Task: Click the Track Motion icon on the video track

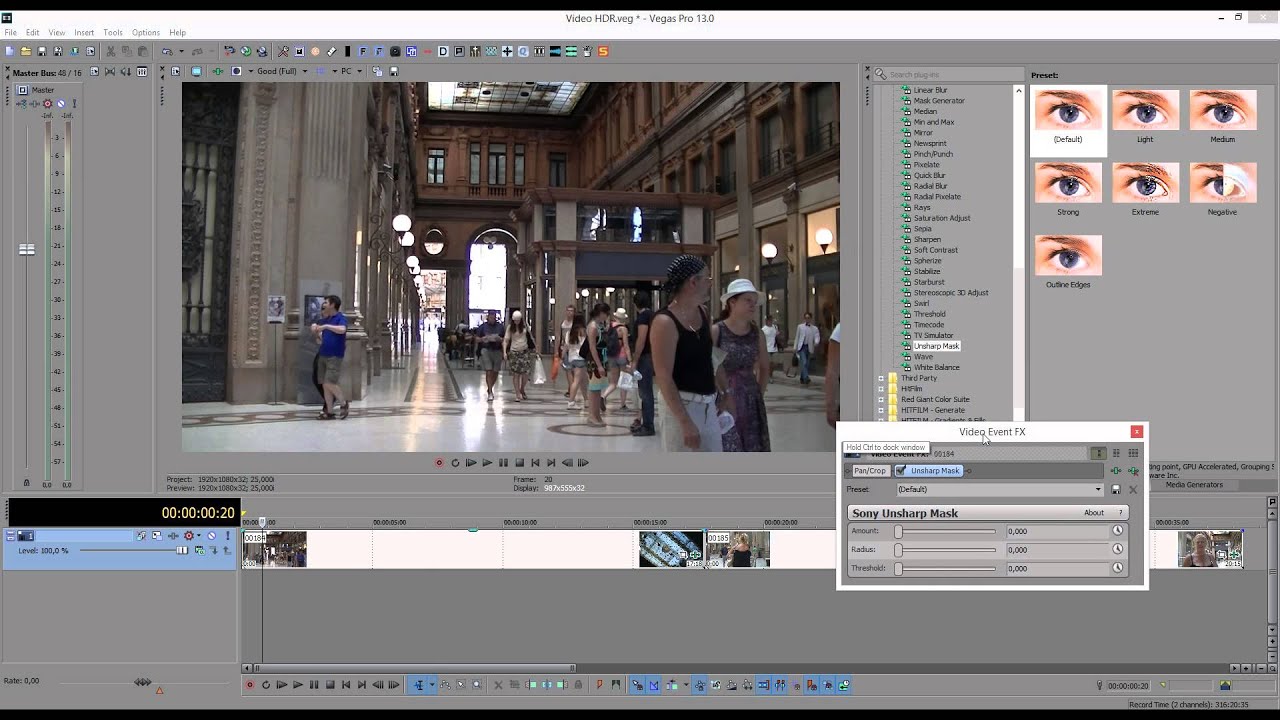Action: [157, 536]
